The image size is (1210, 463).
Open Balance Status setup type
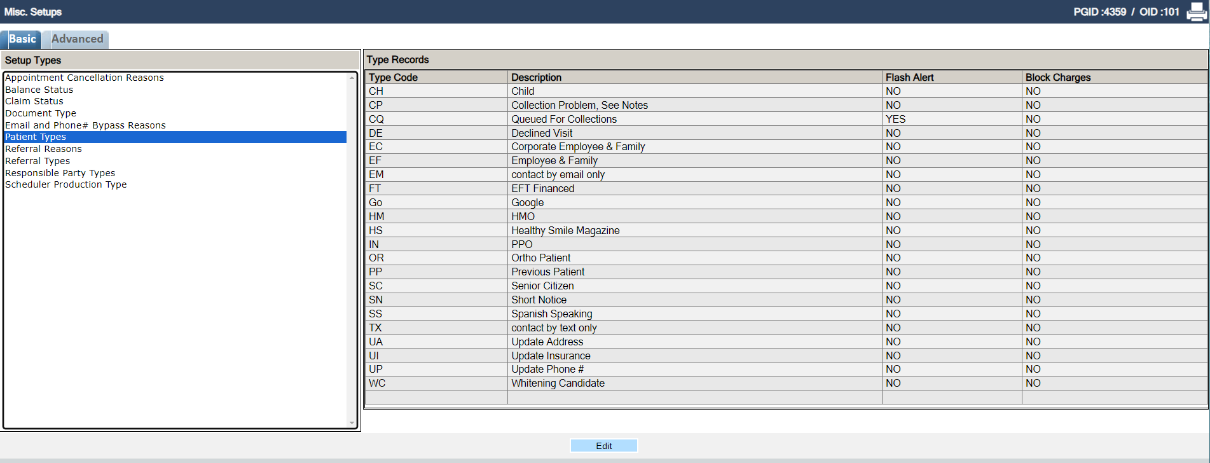coord(38,90)
